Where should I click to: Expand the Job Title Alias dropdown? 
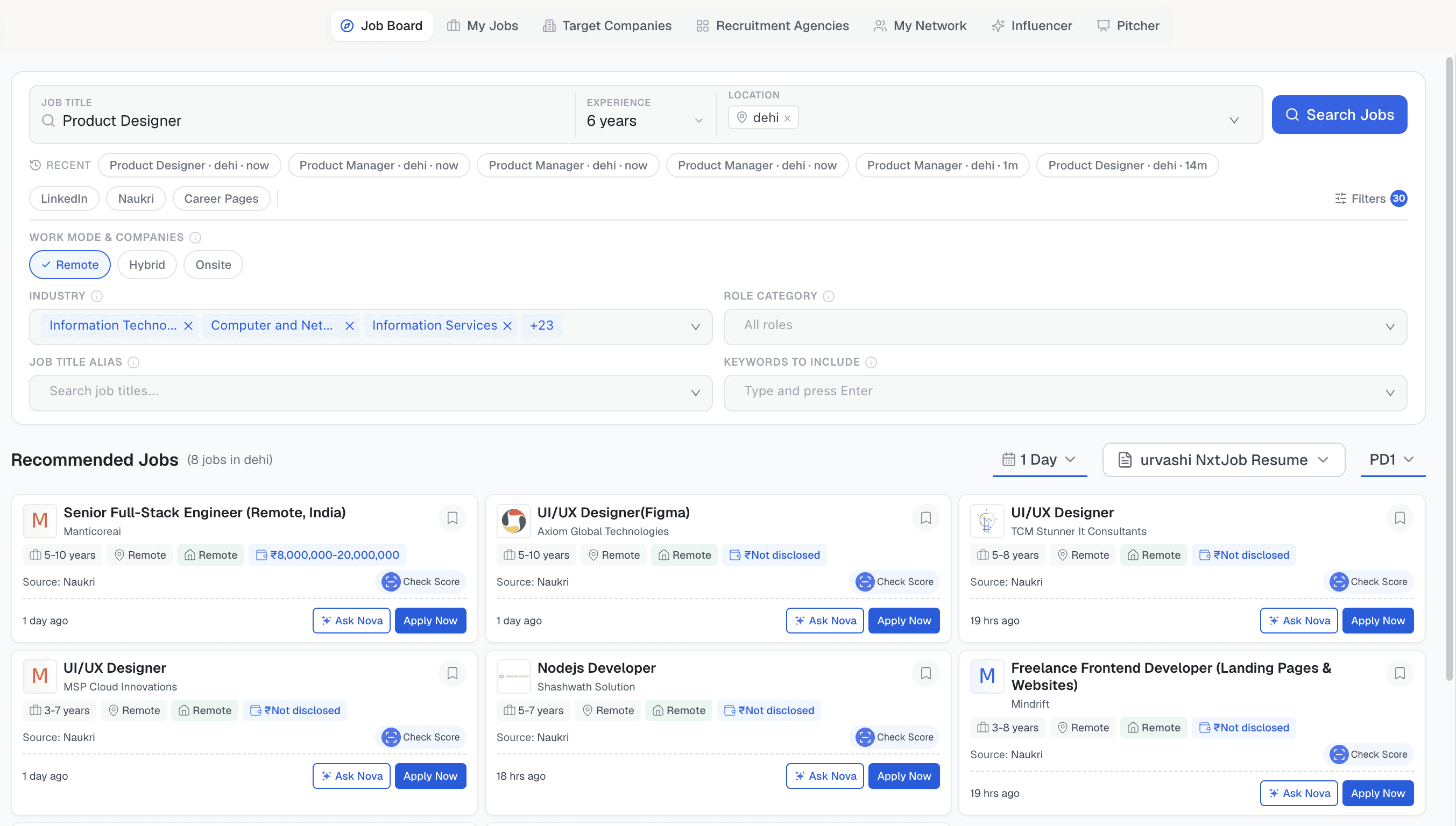695,393
